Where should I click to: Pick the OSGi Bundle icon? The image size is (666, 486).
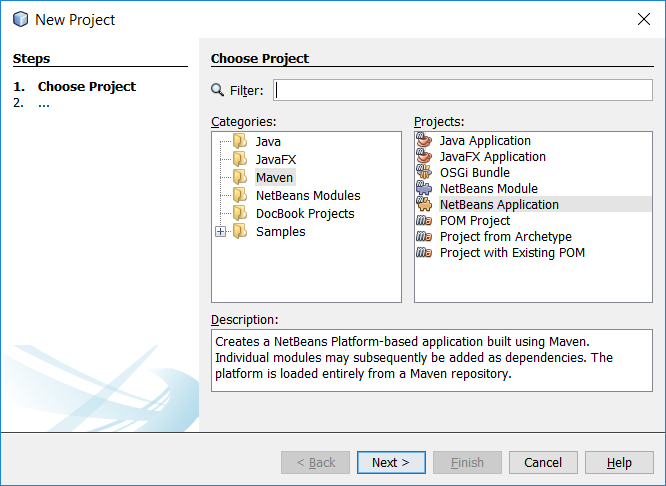424,172
